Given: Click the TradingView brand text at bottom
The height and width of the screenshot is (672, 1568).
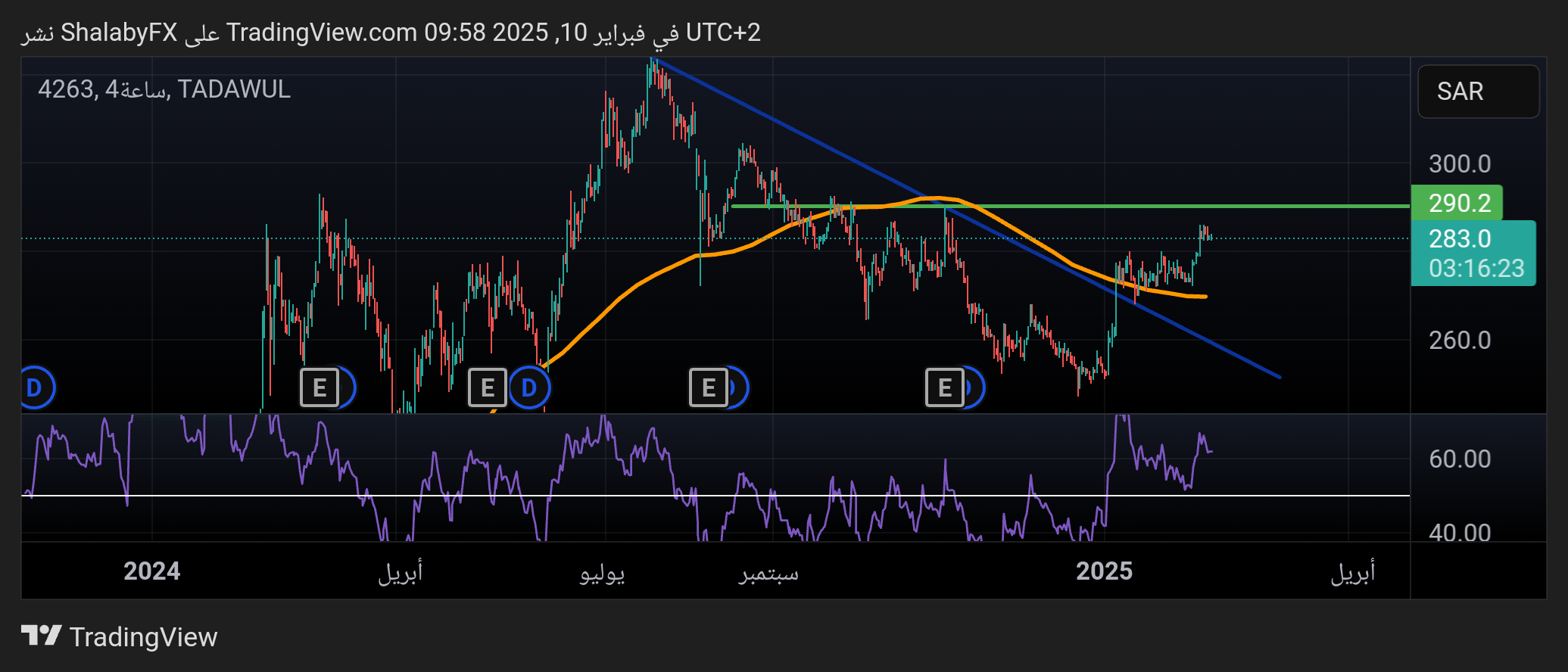Looking at the screenshot, I should pyautogui.click(x=143, y=637).
